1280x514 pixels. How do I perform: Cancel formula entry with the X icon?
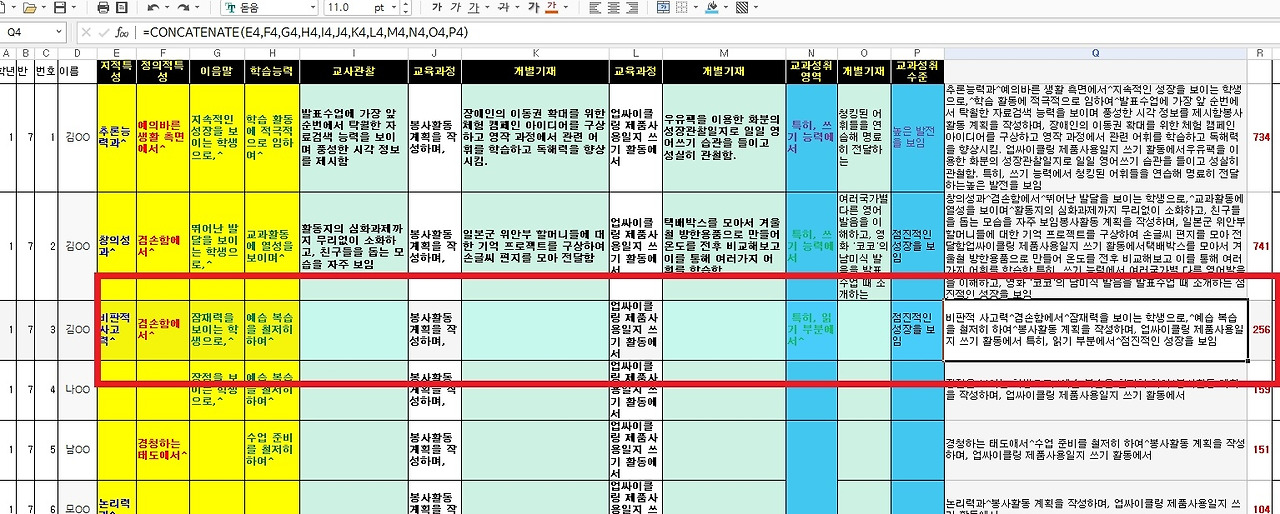click(86, 33)
